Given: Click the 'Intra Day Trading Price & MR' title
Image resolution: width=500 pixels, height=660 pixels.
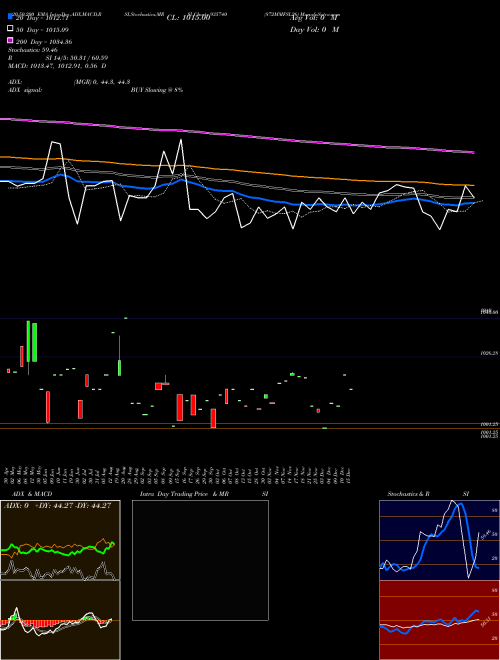Looking at the screenshot, I should (x=184, y=494).
